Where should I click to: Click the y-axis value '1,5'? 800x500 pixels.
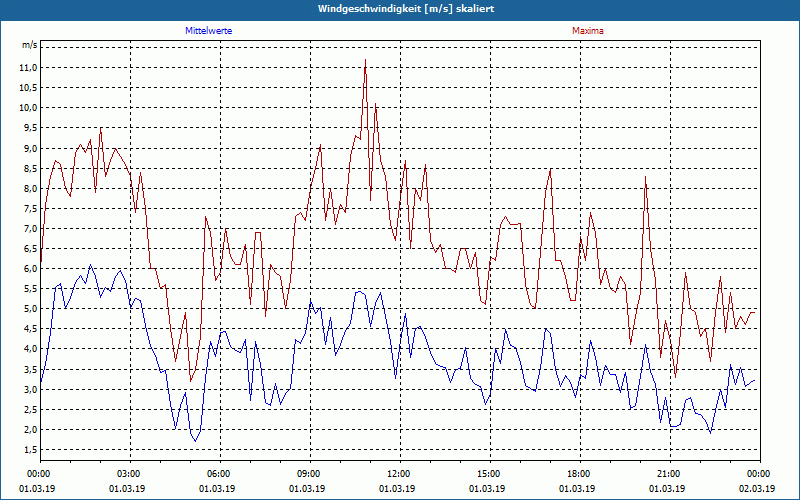tap(30, 449)
